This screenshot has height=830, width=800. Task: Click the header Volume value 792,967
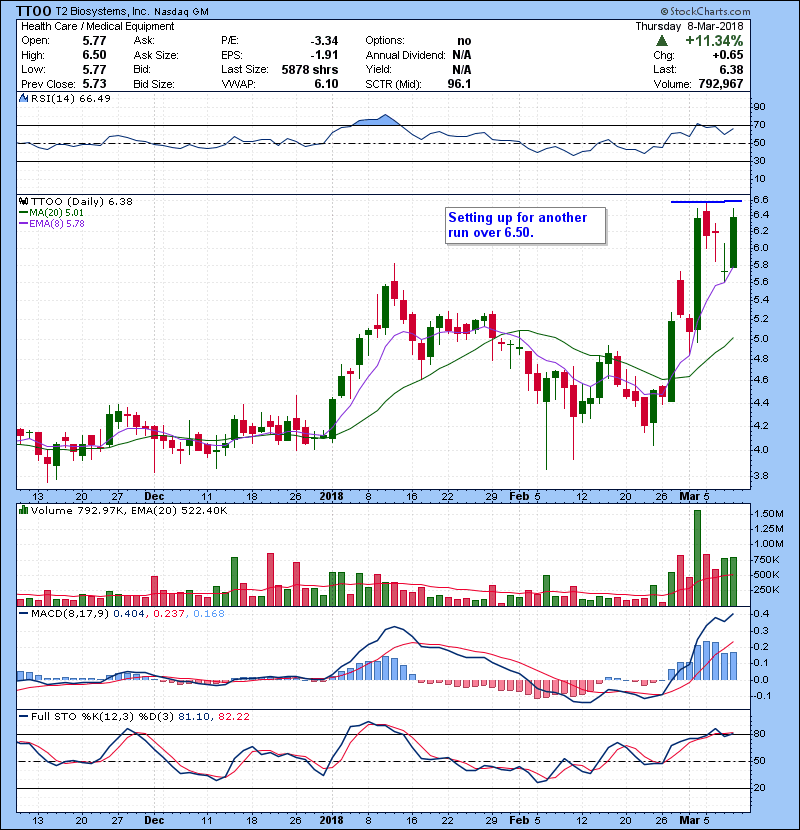pos(721,84)
